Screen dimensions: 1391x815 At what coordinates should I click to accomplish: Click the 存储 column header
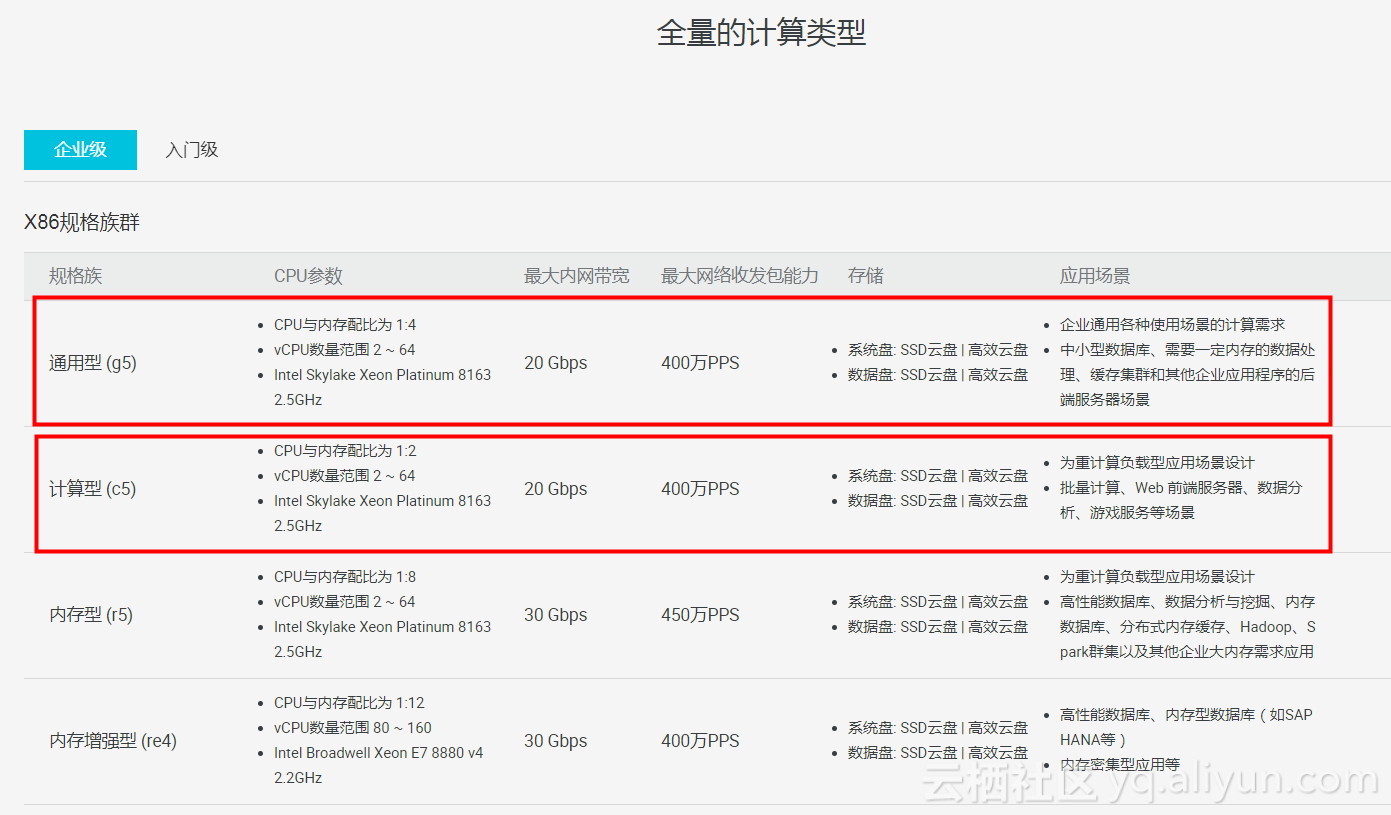[x=866, y=276]
